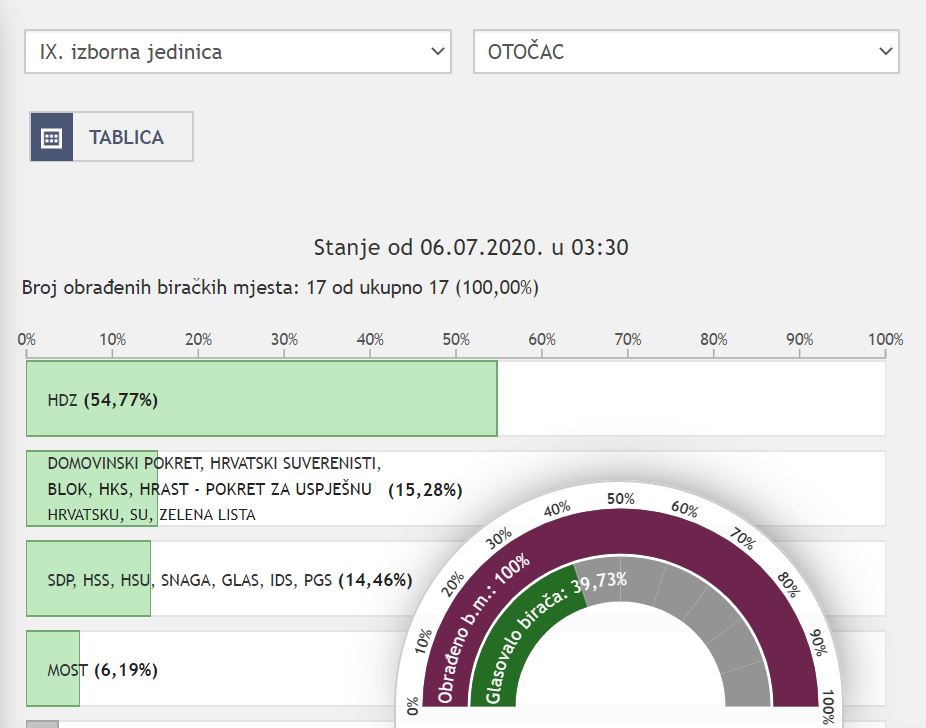
Task: Click the 50% label on the semicircle gauge
Action: pos(621,497)
